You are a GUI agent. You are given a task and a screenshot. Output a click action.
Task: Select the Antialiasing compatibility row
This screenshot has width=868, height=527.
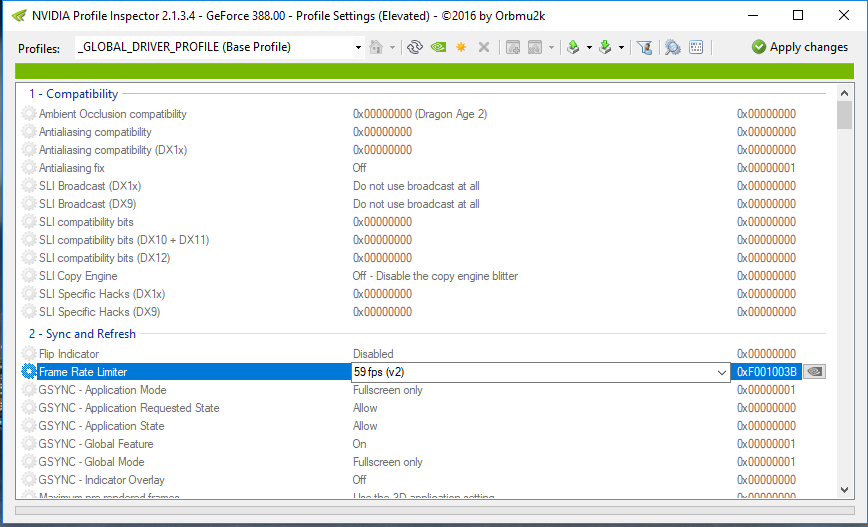click(424, 132)
